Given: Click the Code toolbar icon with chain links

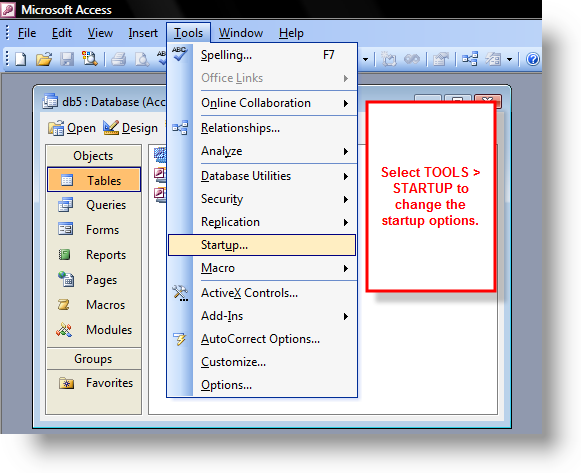Looking at the screenshot, I should coord(412,59).
